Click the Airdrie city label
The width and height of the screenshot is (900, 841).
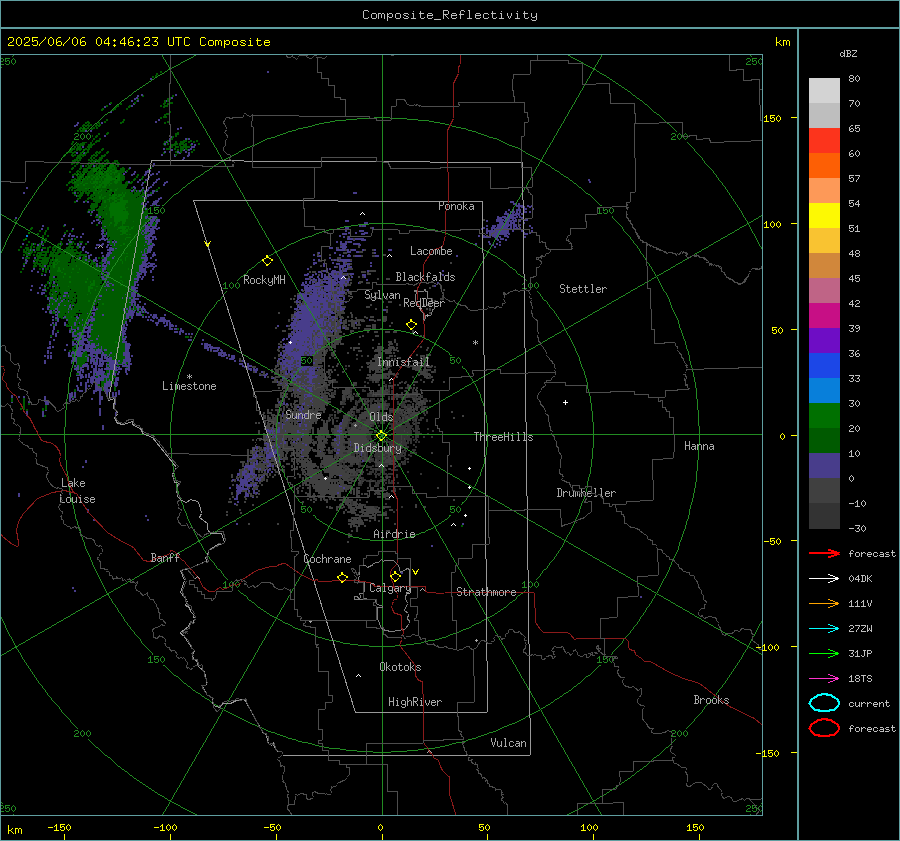[394, 534]
